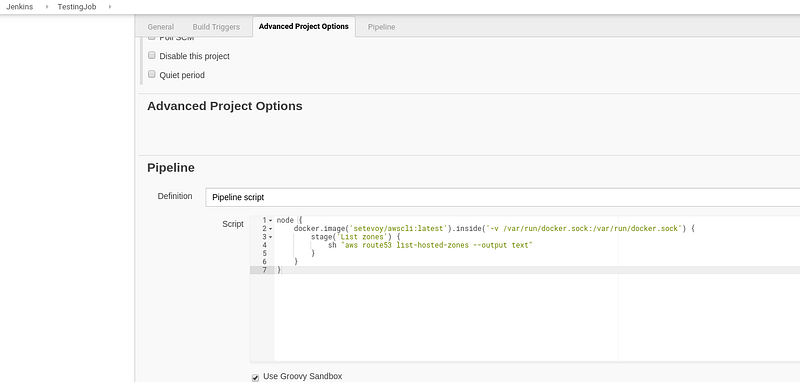Tick the Quiet period checkbox
Image resolution: width=800 pixels, height=382 pixels.
152,74
